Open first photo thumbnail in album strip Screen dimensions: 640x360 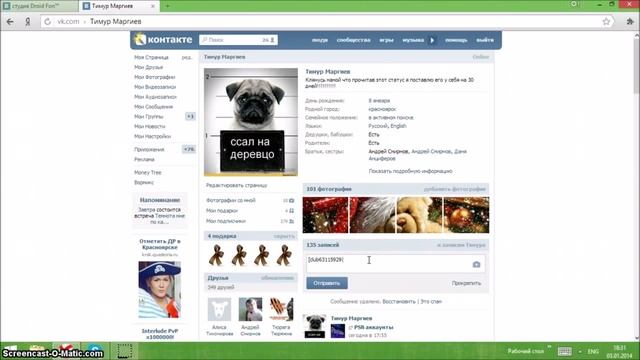pyautogui.click(x=325, y=215)
